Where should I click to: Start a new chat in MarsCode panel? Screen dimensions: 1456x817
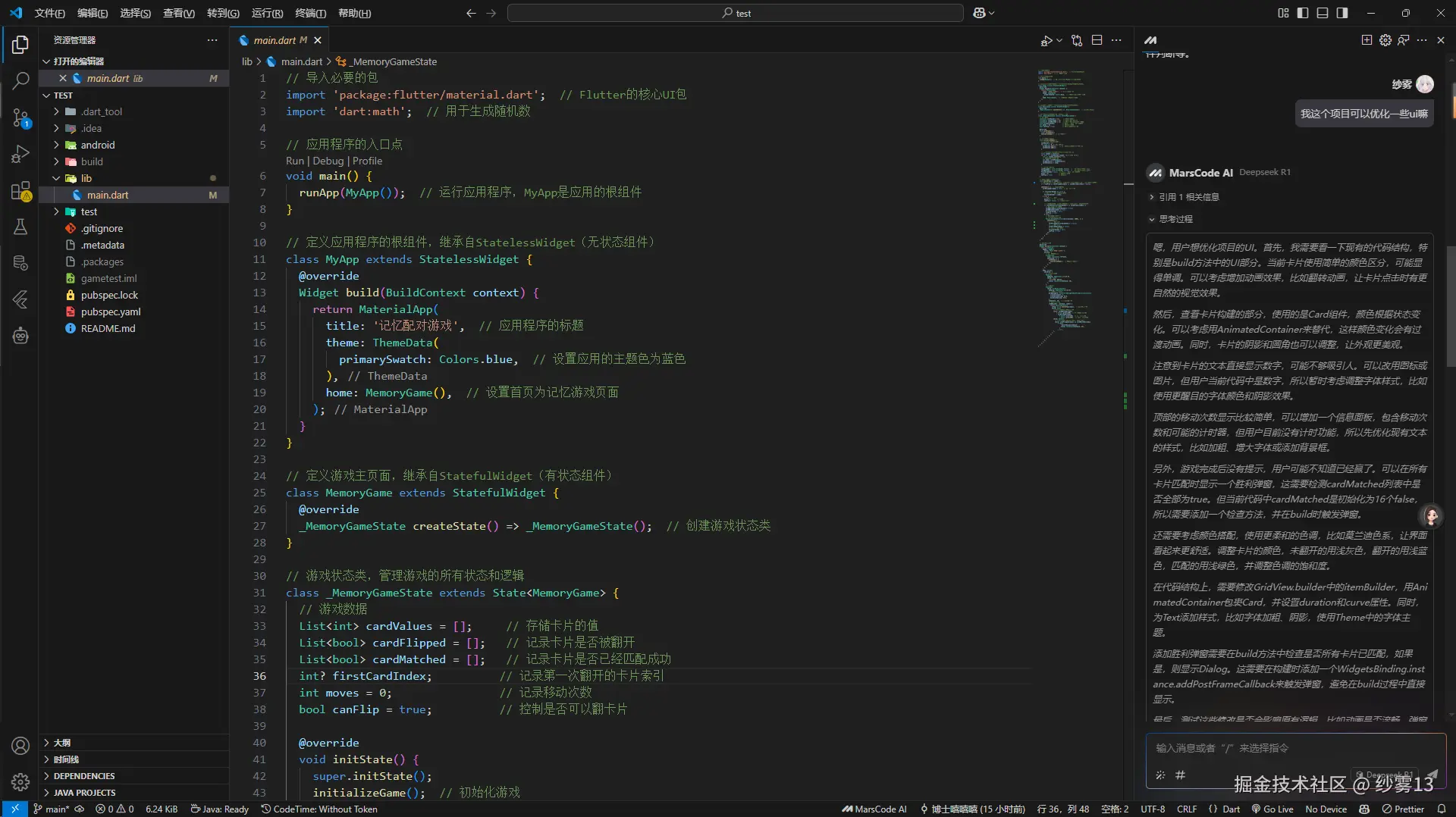pos(1367,40)
